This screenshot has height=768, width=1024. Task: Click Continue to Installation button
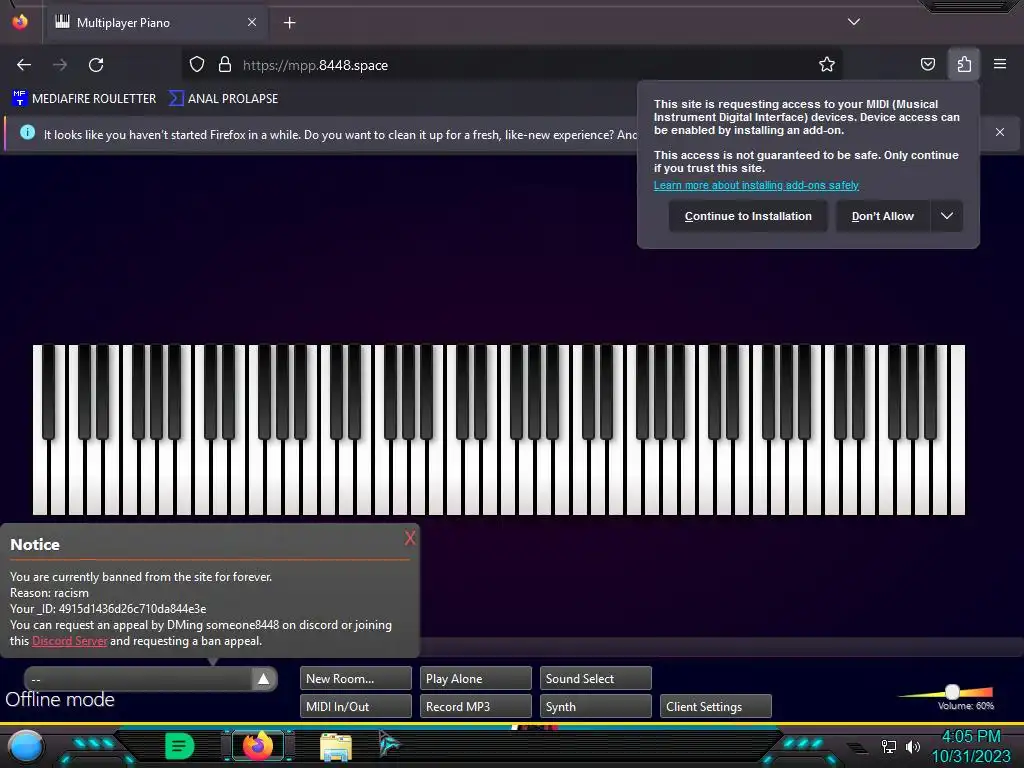pyautogui.click(x=748, y=216)
